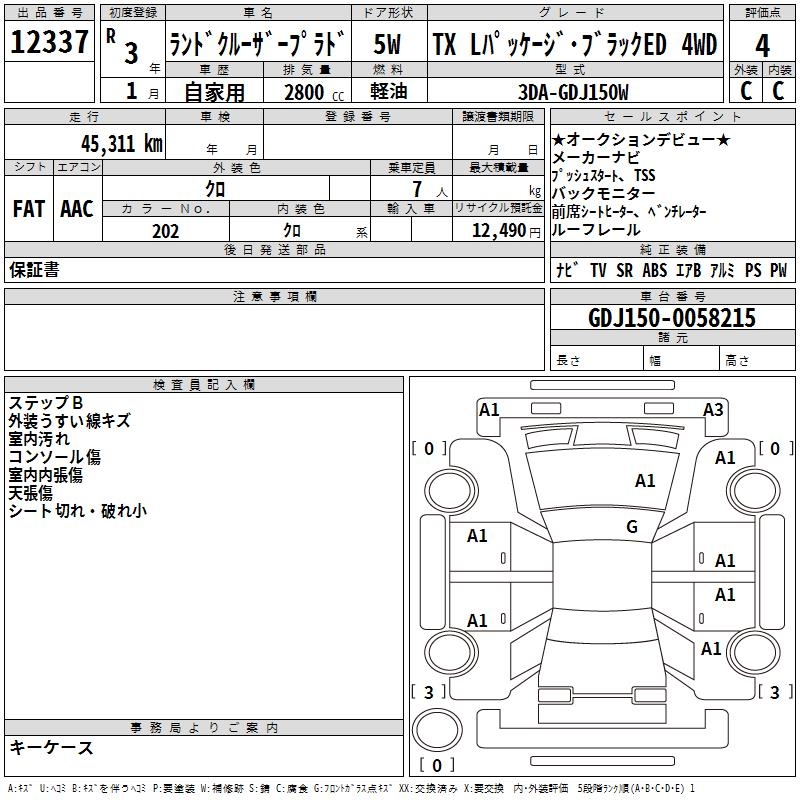Select the fuel type 軽油
Viewport: 800px width, 800px height.
[x=389, y=91]
